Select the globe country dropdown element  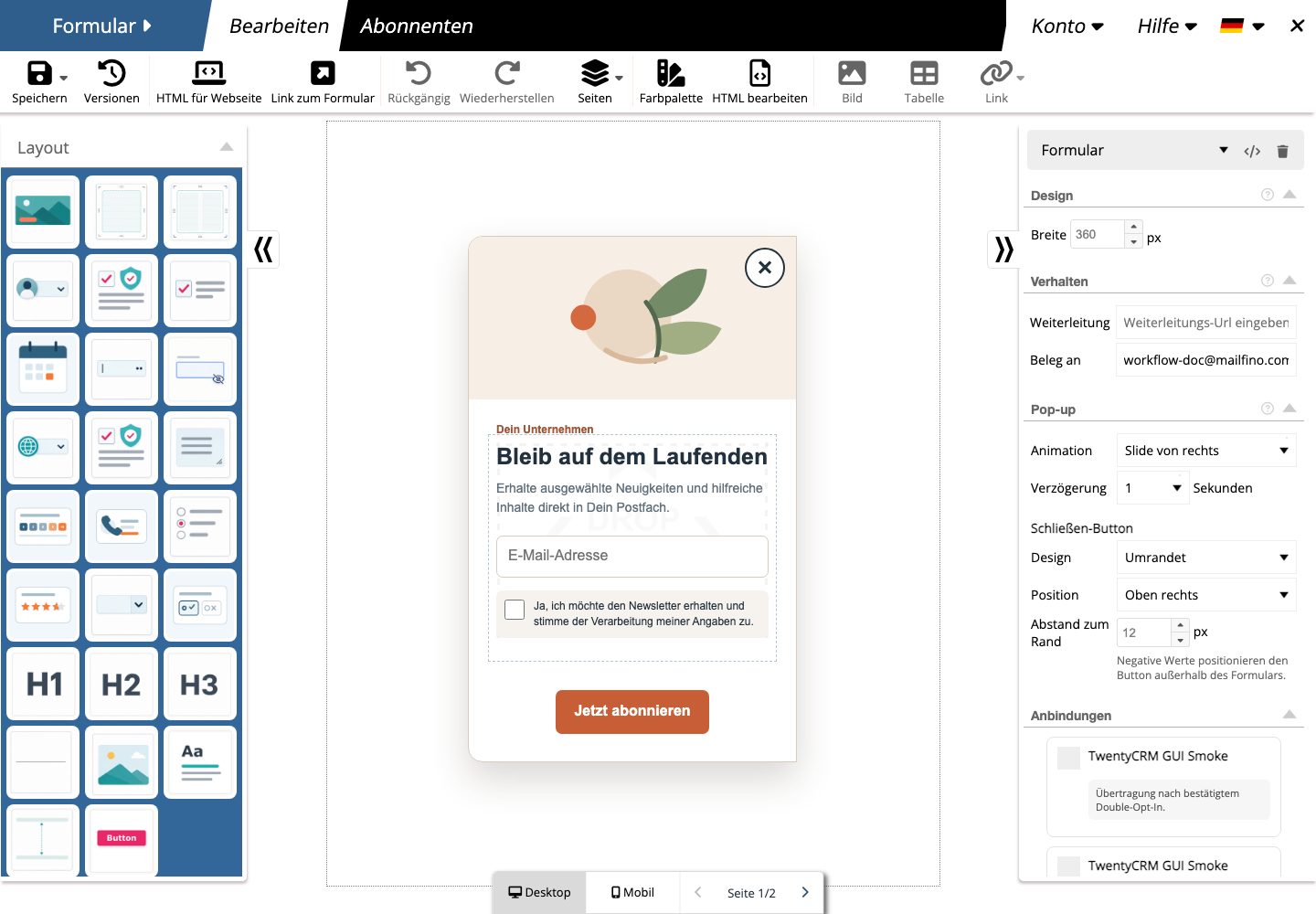click(x=43, y=447)
